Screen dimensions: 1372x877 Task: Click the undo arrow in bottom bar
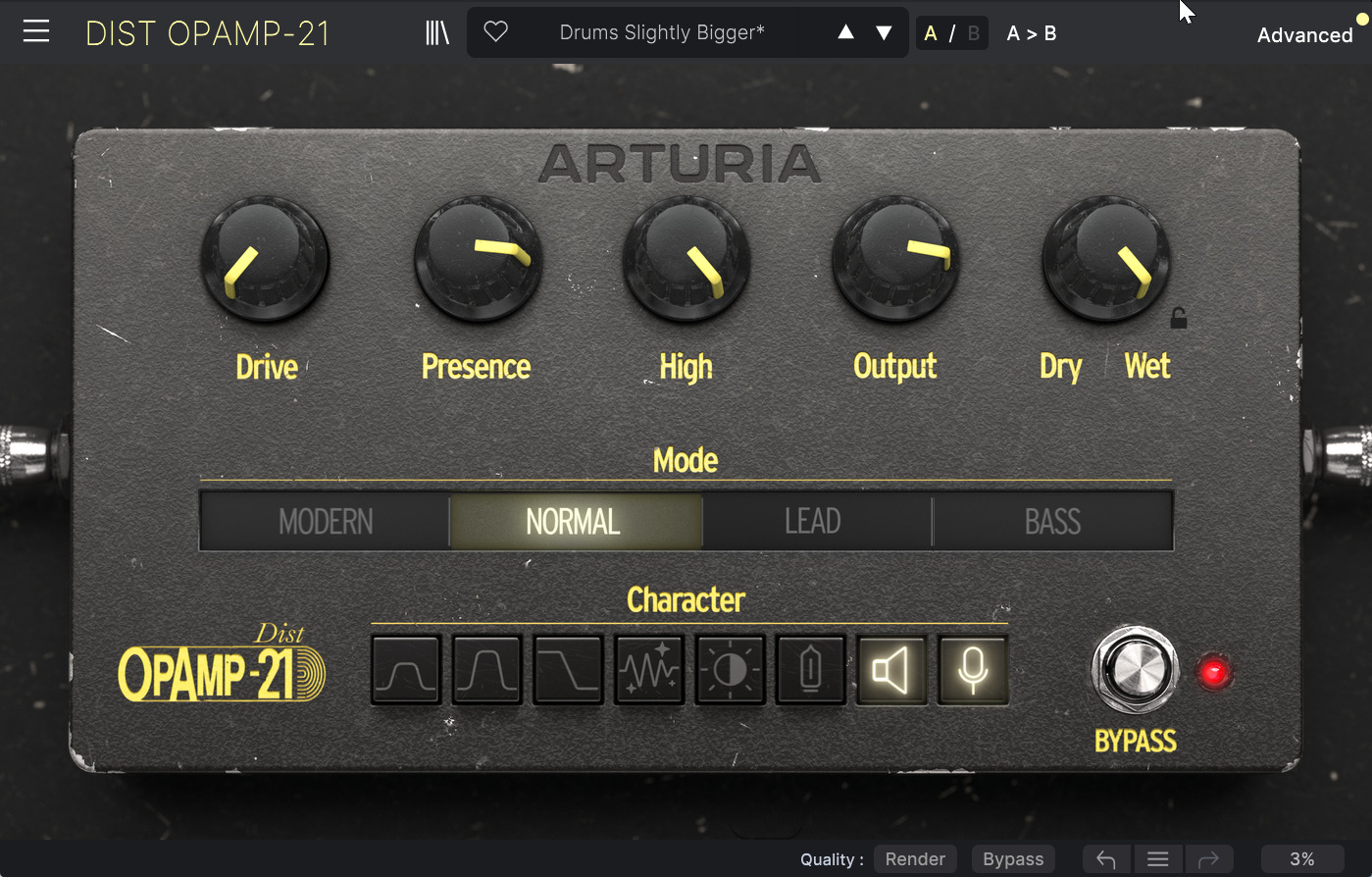click(x=1106, y=859)
